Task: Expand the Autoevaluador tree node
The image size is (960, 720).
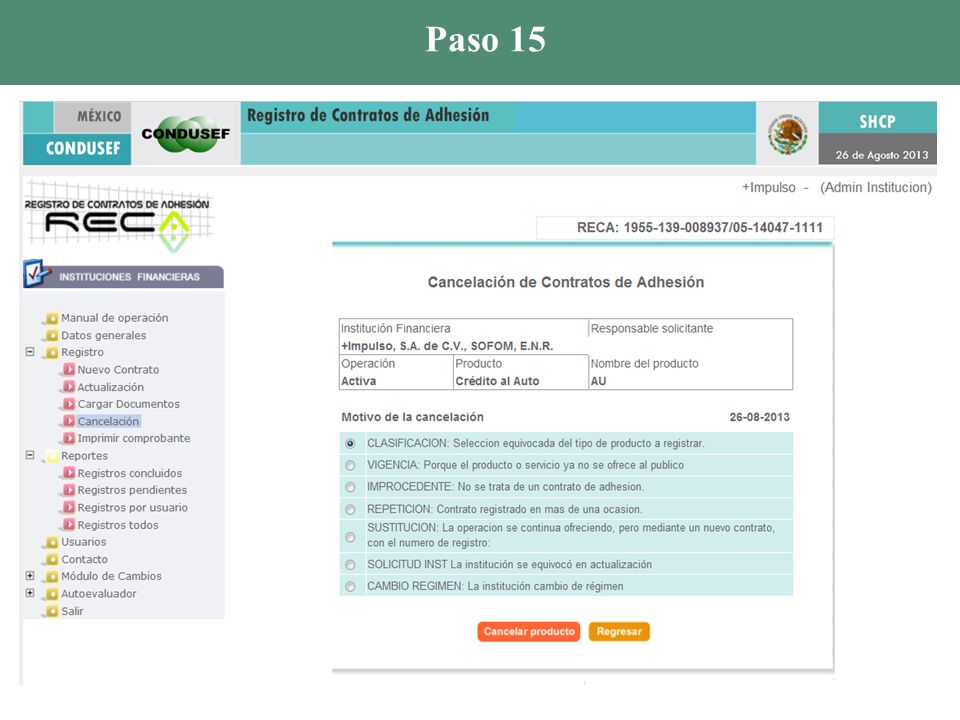Action: pos(29,593)
